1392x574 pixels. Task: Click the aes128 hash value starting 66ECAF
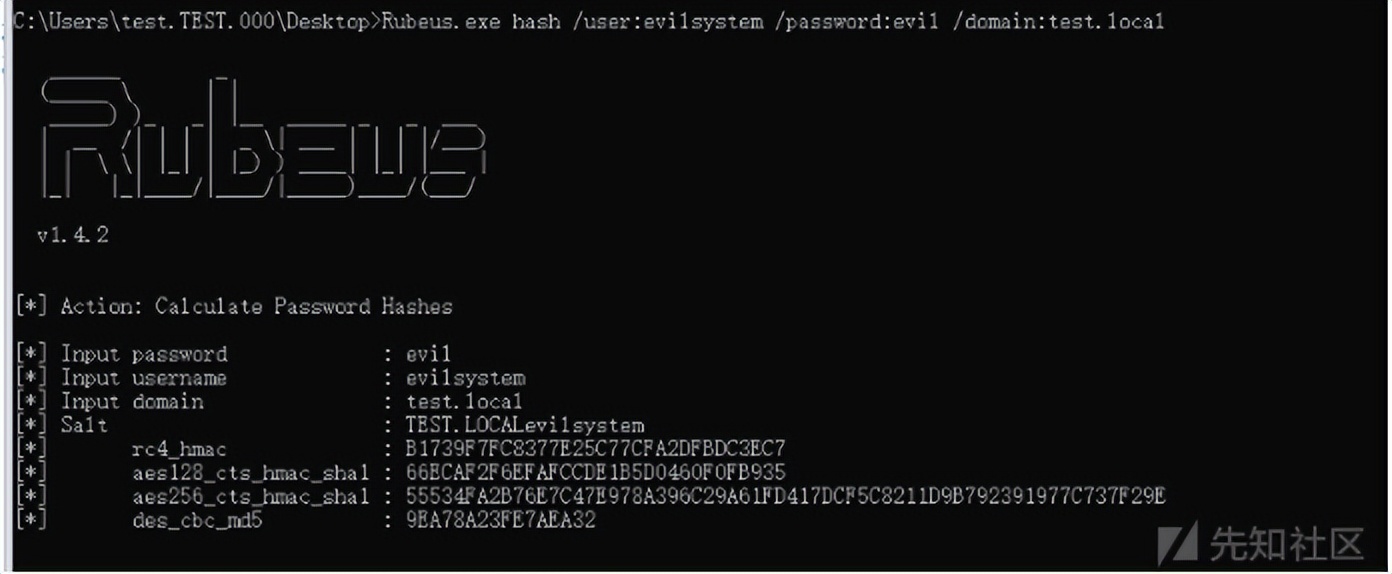[x=596, y=473]
